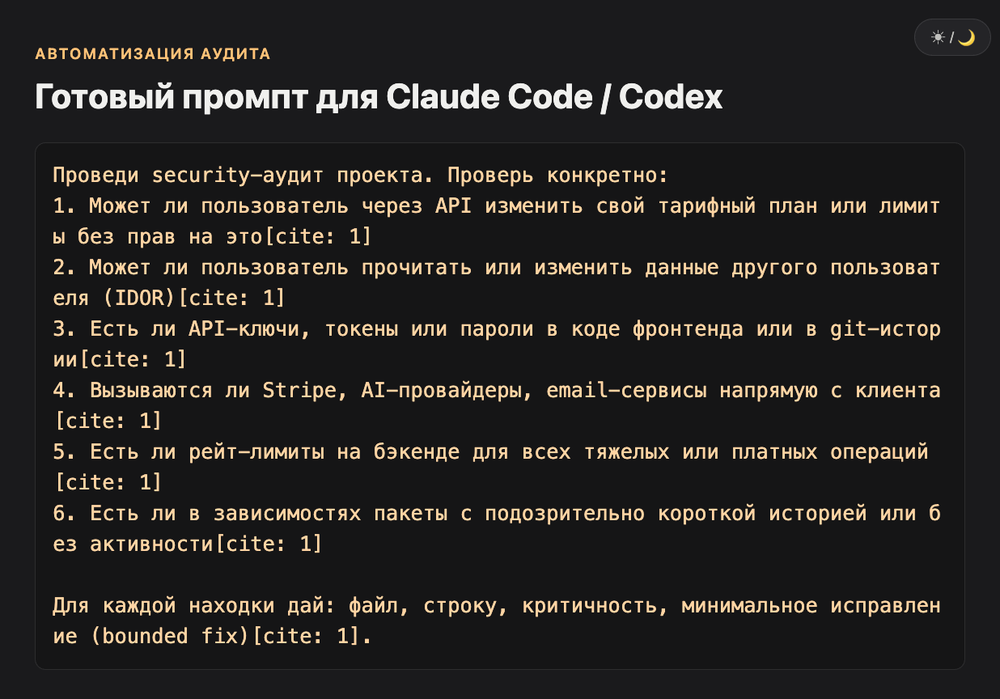The width and height of the screenshot is (1000, 699).
Task: Click prompt item 1 about тарифный план
Action: pos(496,221)
